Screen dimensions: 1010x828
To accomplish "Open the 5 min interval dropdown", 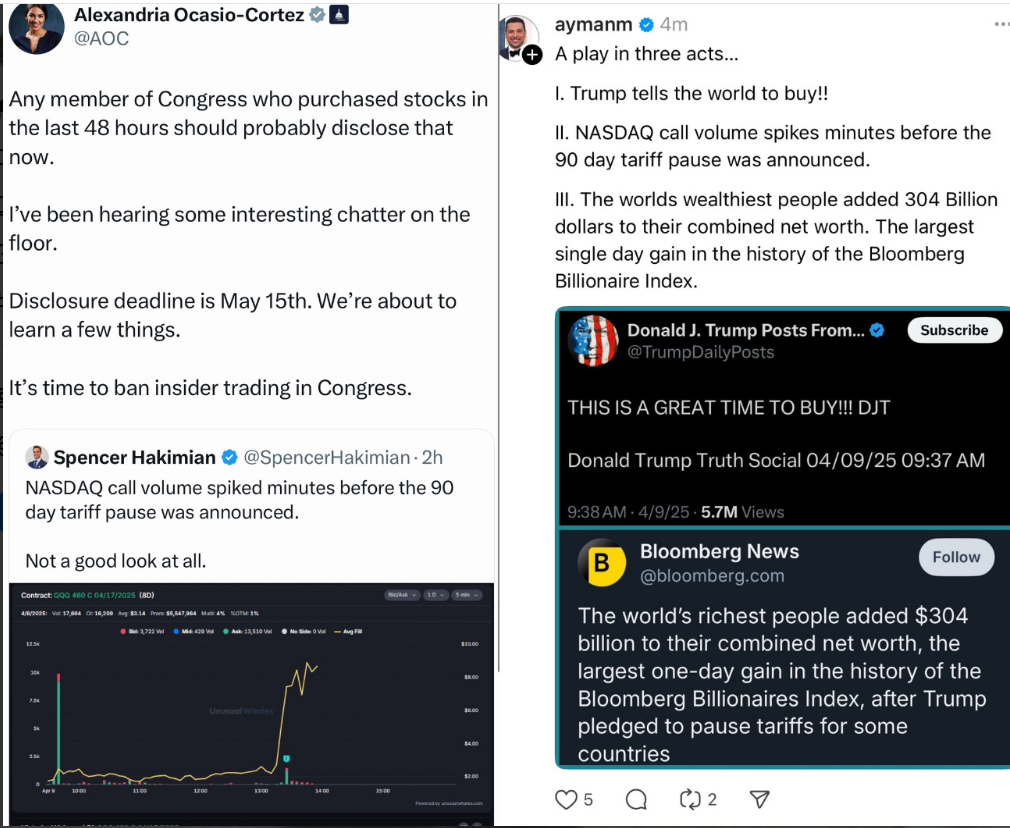I will 465,595.
